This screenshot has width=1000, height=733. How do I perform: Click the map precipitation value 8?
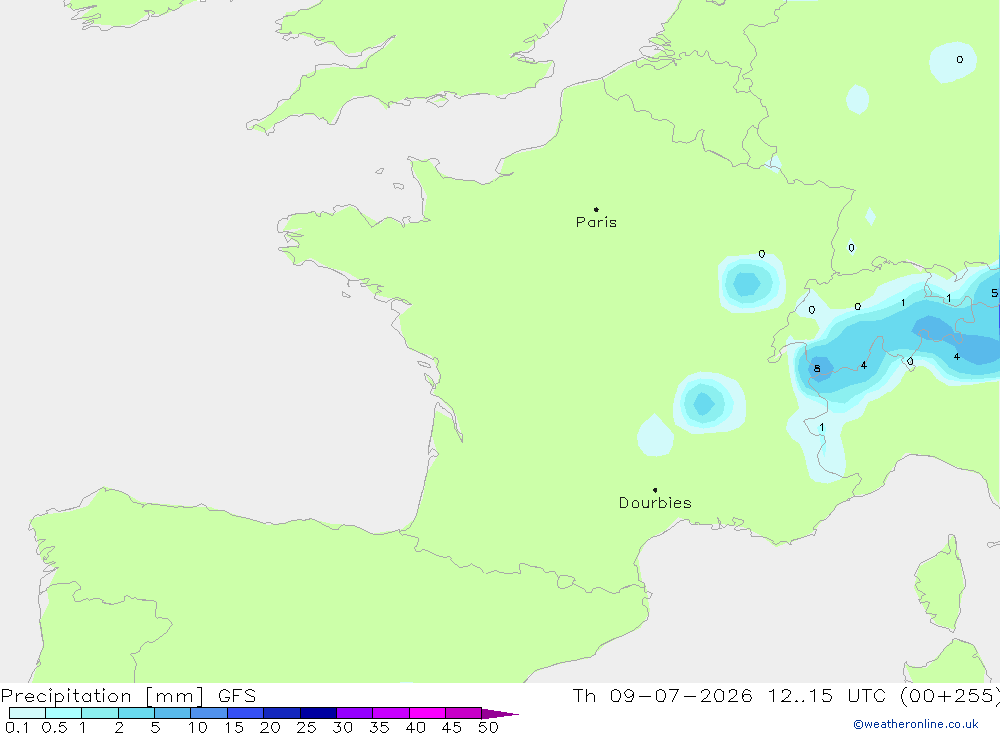tap(817, 369)
